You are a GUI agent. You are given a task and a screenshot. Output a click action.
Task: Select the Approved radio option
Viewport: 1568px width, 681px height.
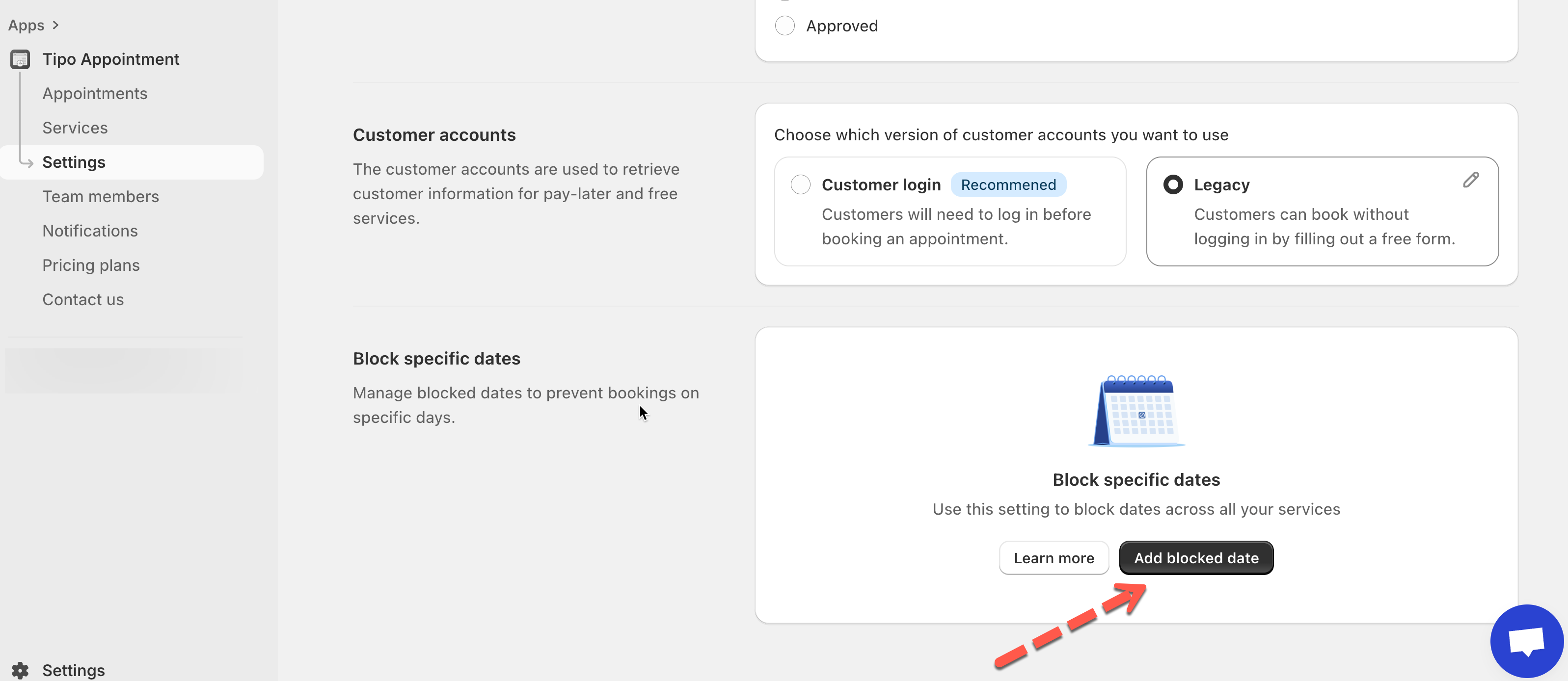[x=784, y=26]
